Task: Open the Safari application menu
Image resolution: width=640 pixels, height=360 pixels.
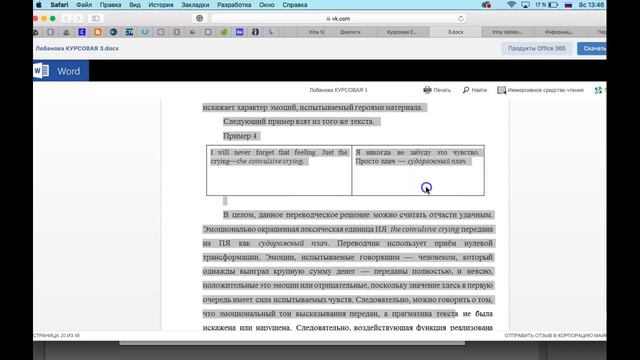Action: tap(59, 5)
